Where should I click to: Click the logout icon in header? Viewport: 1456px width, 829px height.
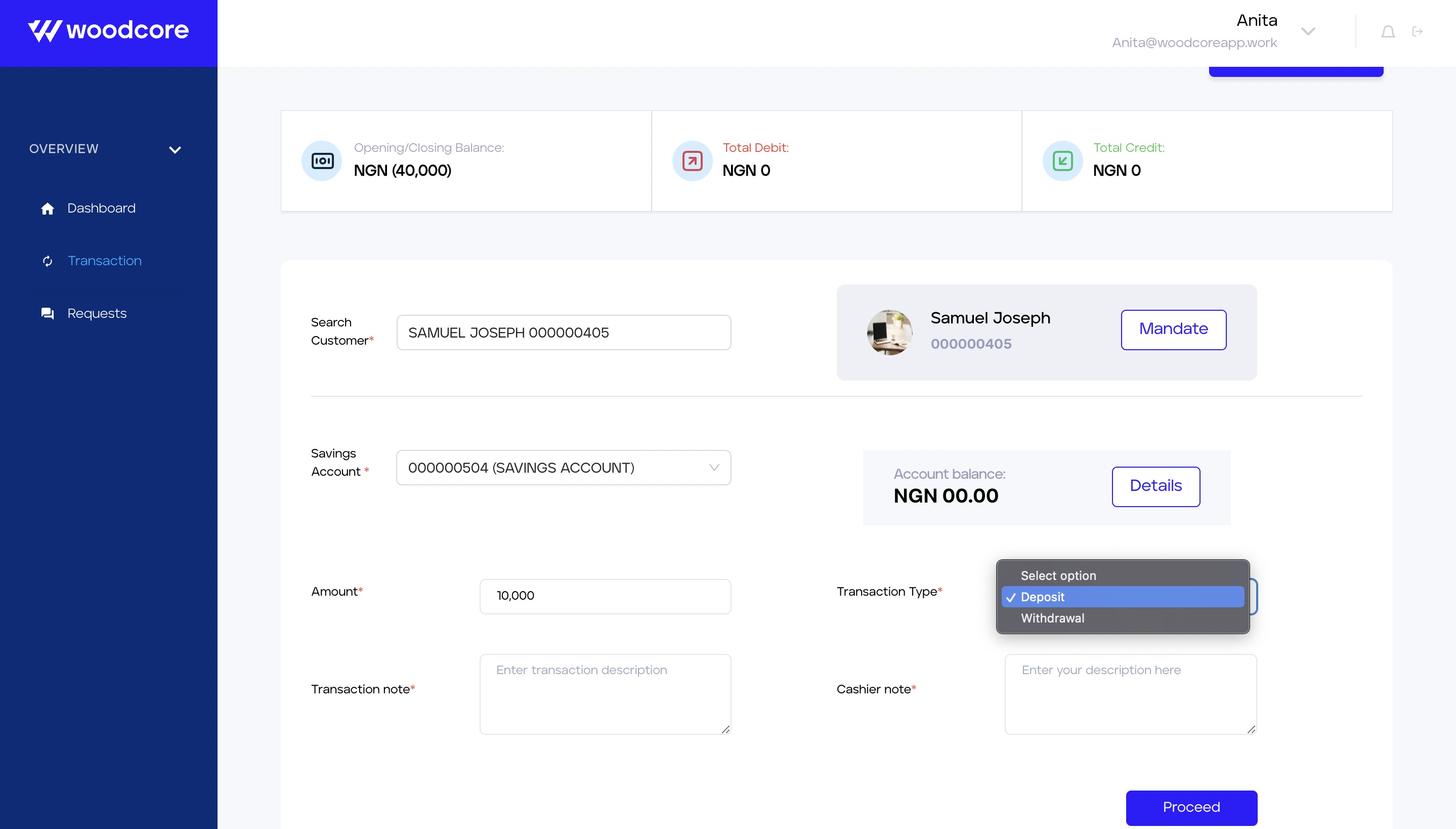click(1418, 31)
